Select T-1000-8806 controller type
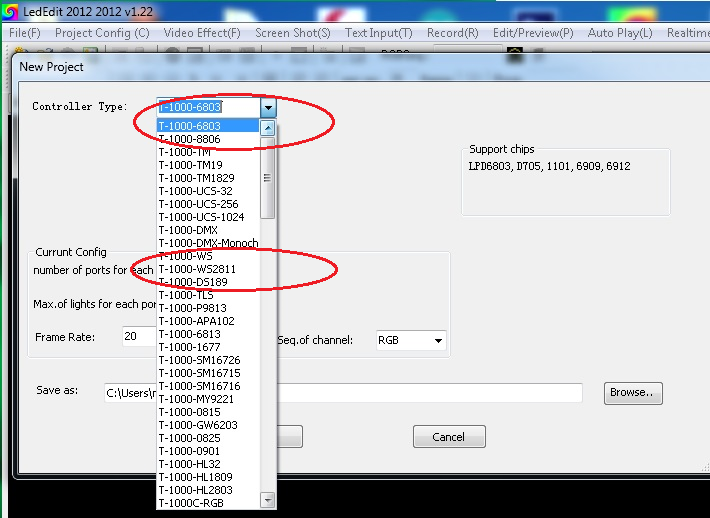 point(208,139)
